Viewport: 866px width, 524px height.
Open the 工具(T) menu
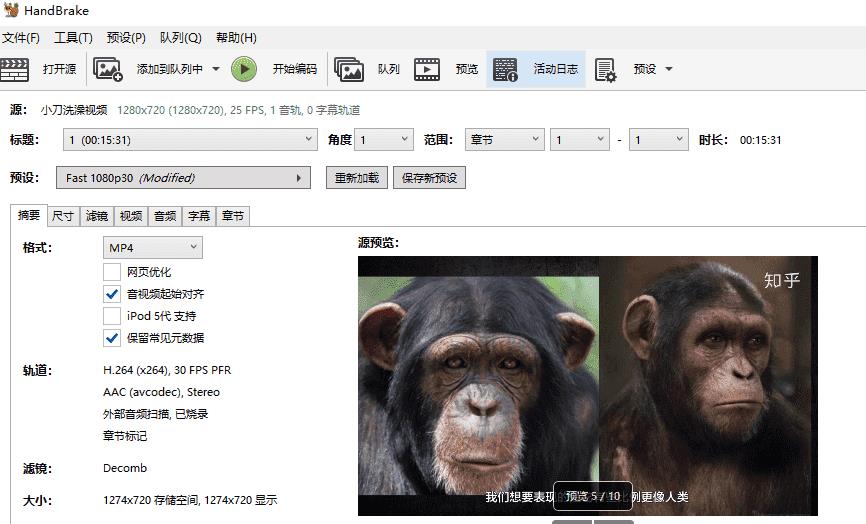pos(73,38)
